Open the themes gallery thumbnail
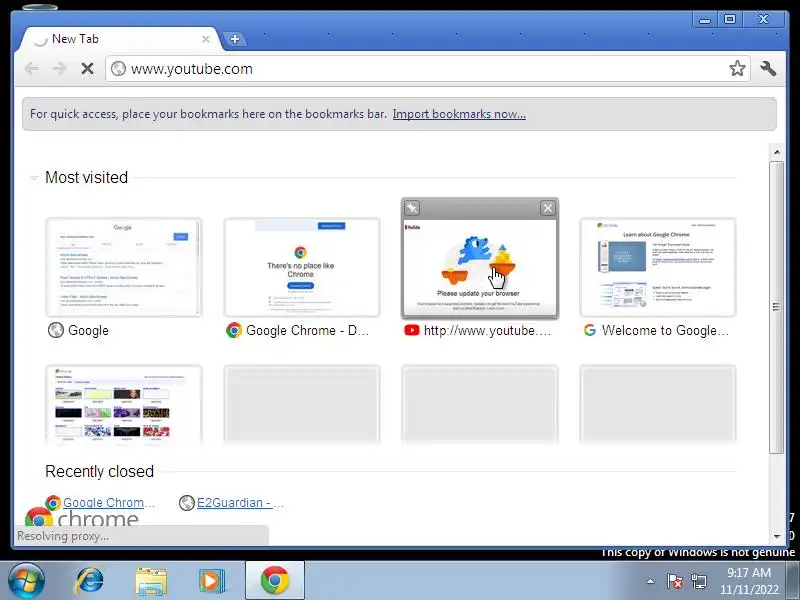The image size is (800, 600). (x=124, y=404)
